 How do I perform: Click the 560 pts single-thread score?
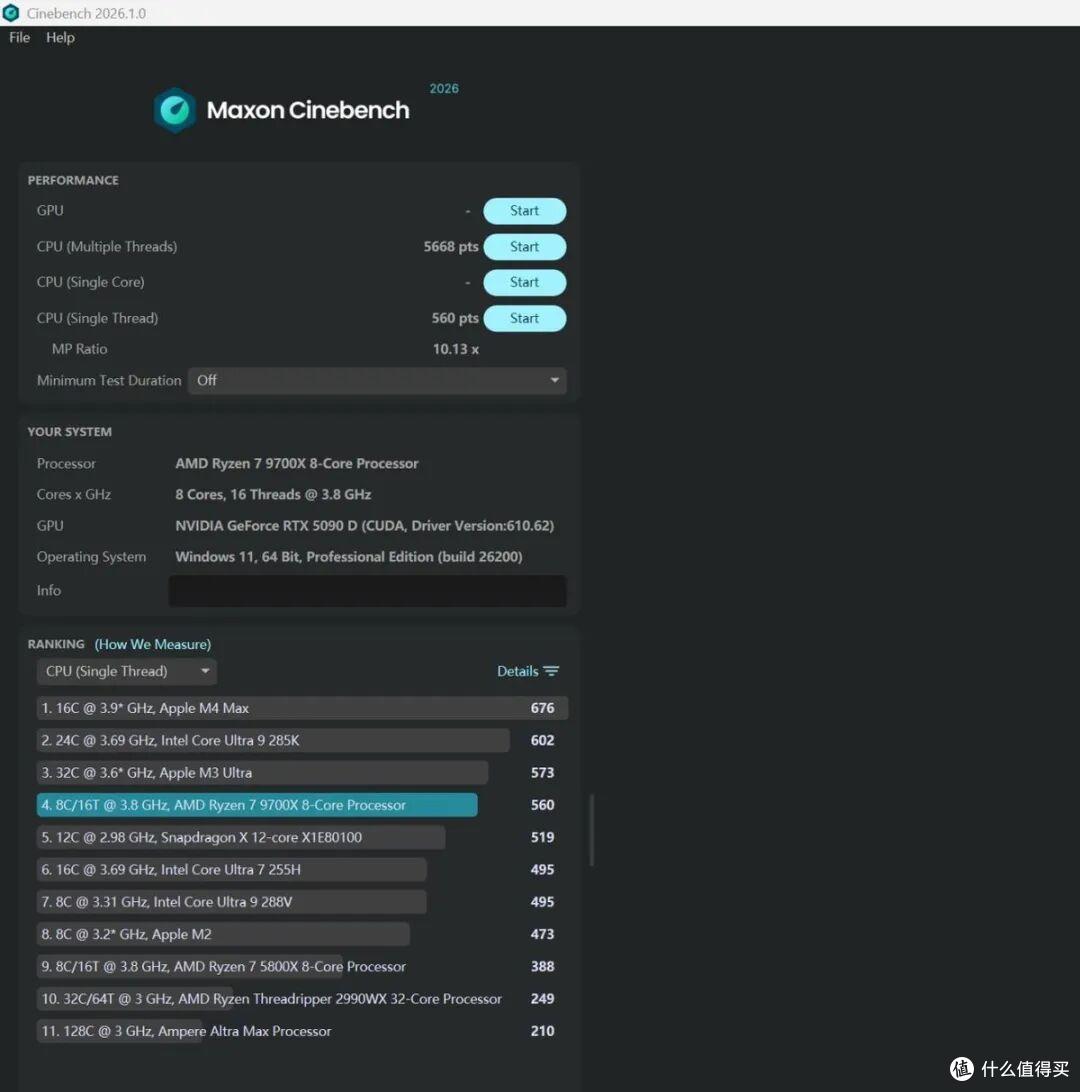click(455, 318)
